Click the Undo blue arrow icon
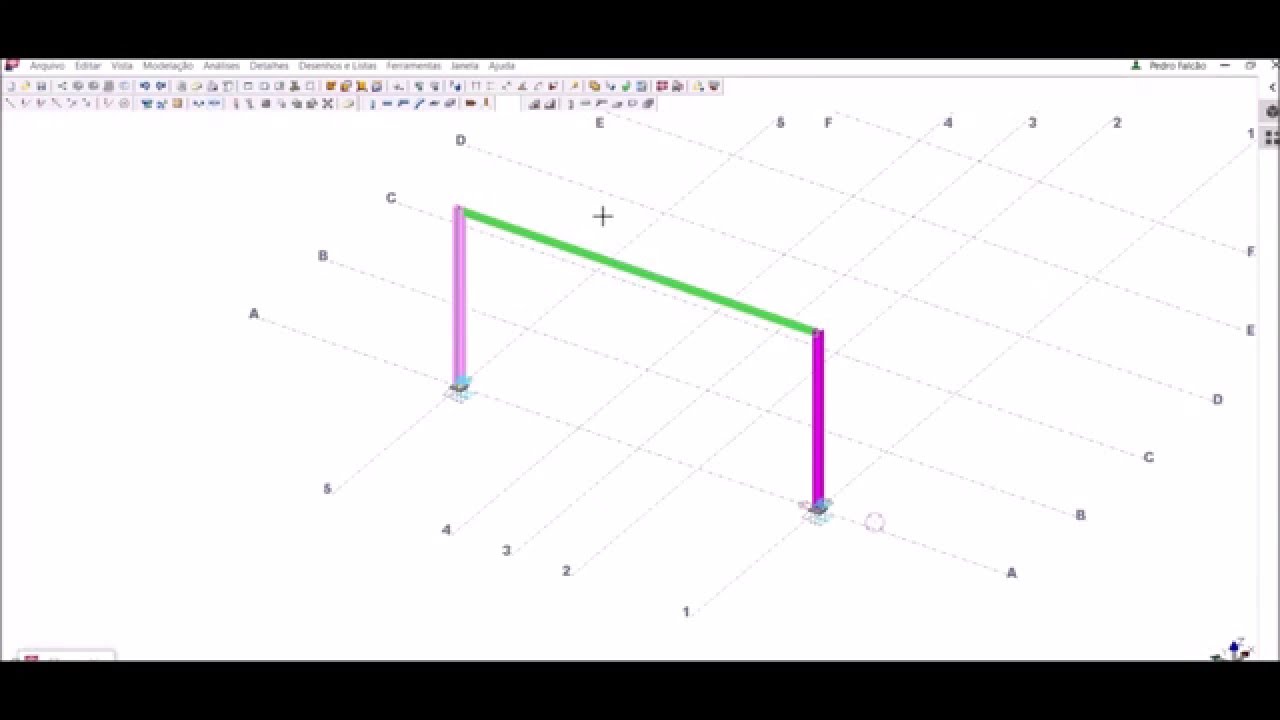This screenshot has width=1280, height=720. (145, 87)
